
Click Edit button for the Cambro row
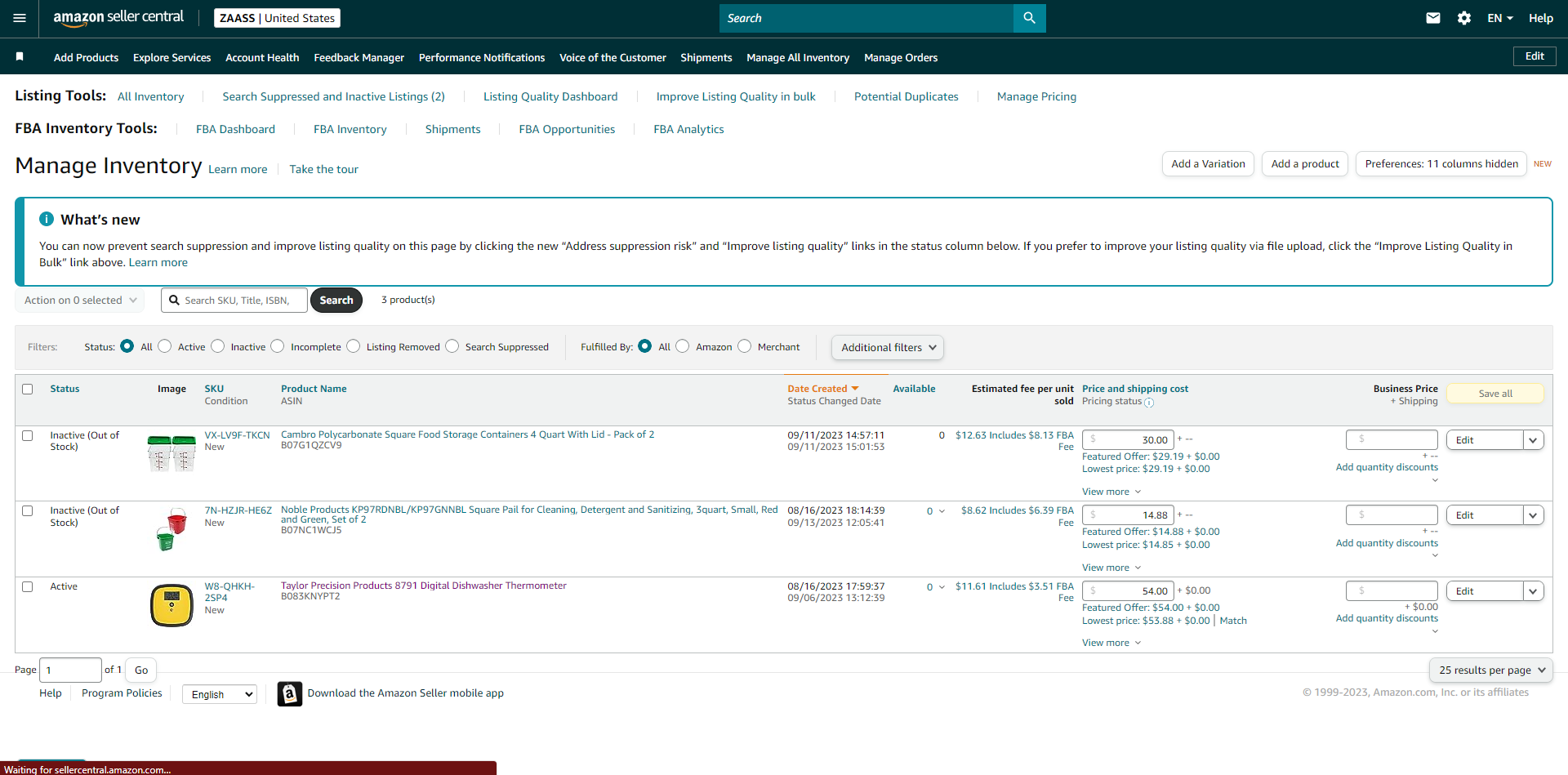[1485, 440]
